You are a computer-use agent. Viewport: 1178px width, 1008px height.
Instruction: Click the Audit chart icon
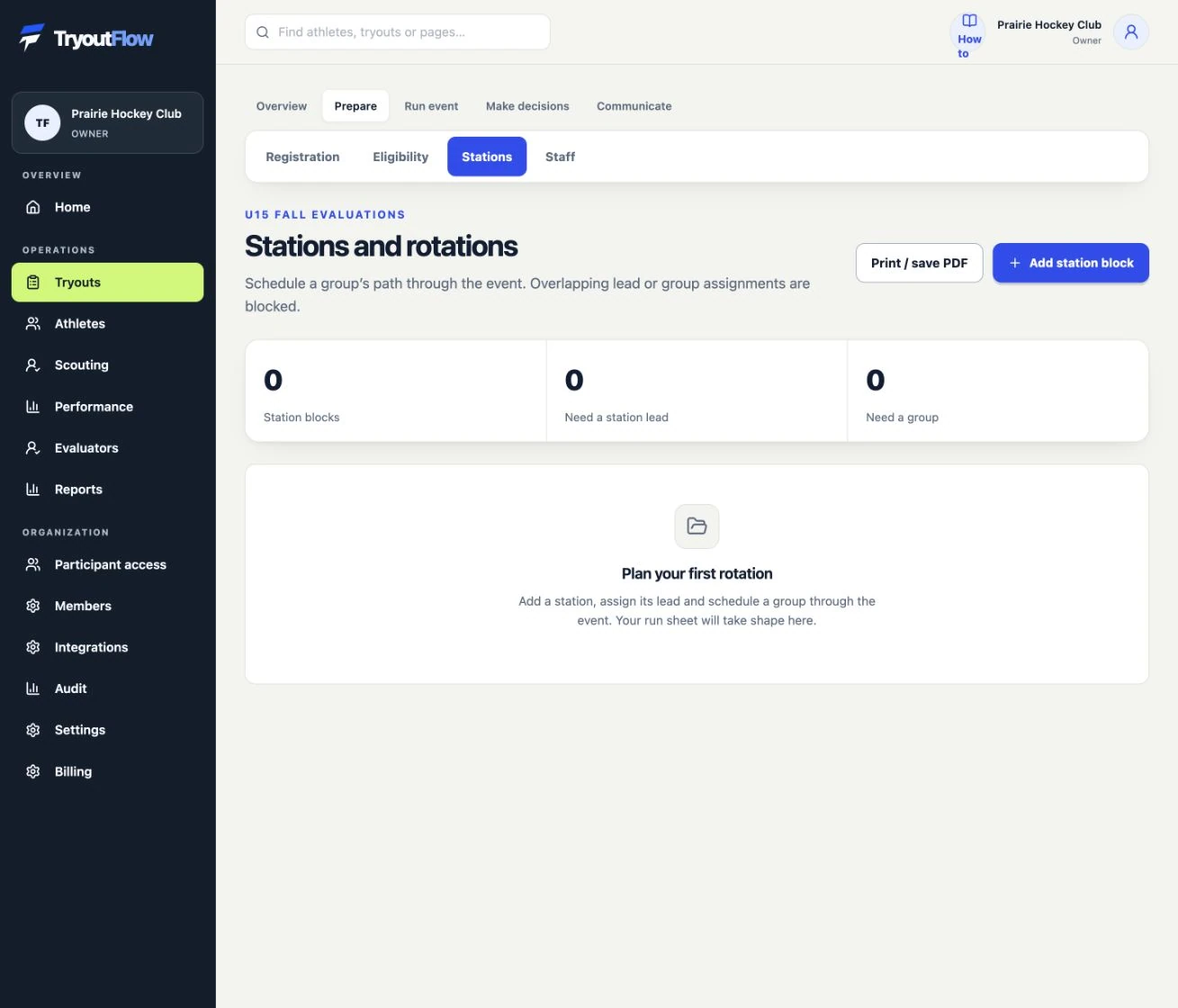coord(33,689)
